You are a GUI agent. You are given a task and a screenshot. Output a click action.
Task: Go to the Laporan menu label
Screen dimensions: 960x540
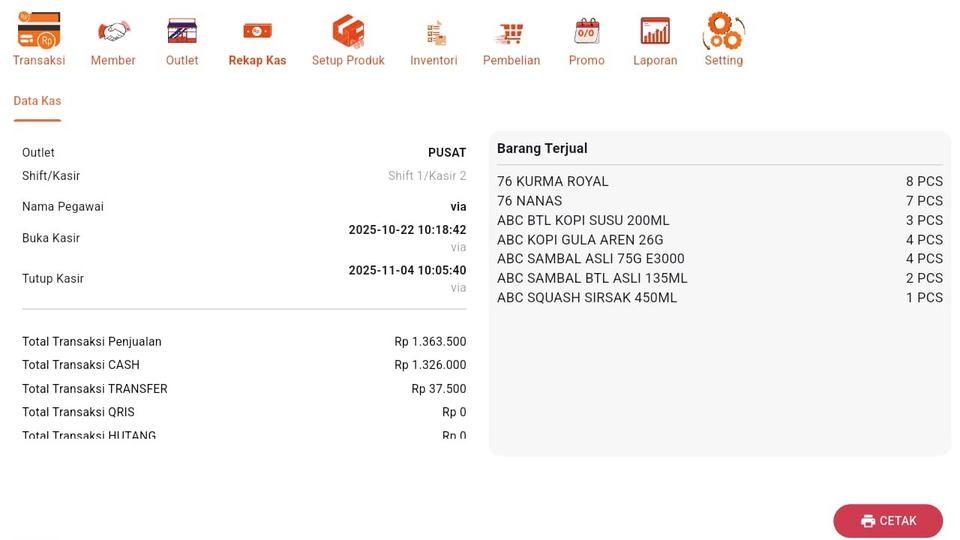(655, 60)
